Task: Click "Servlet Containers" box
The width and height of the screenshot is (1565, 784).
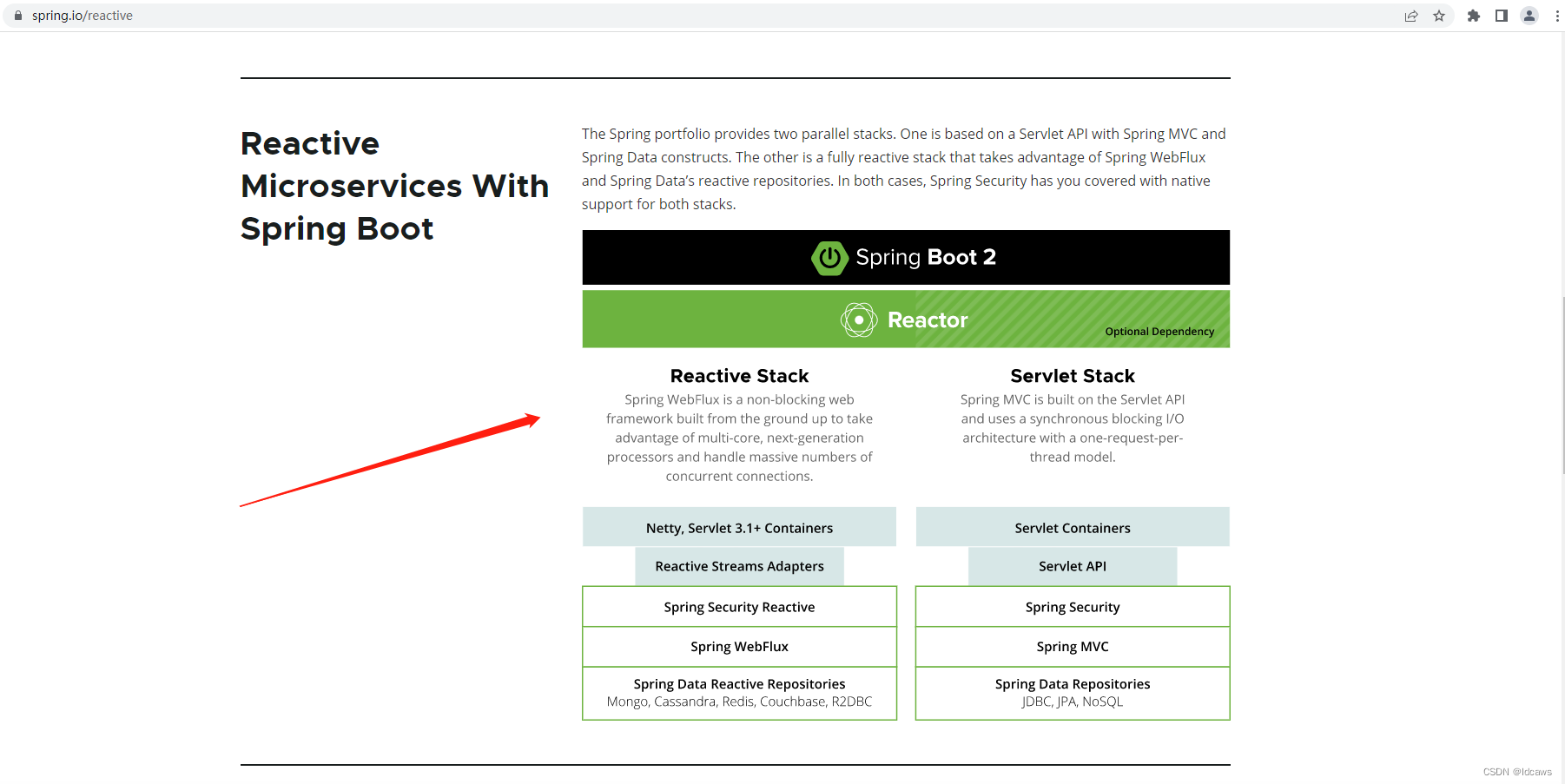Action: [1073, 527]
